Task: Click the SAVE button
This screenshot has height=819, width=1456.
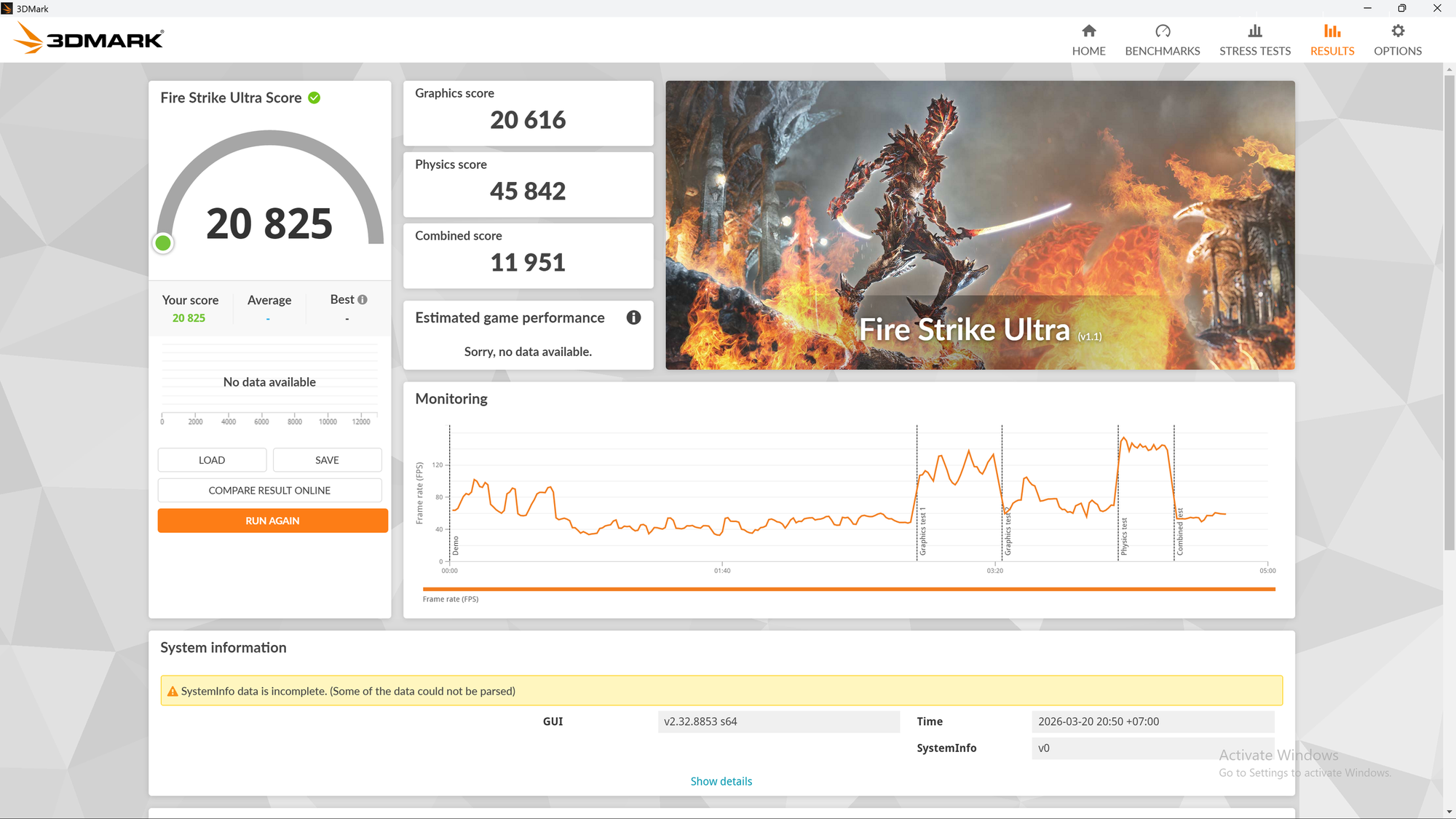Action: 327,459
